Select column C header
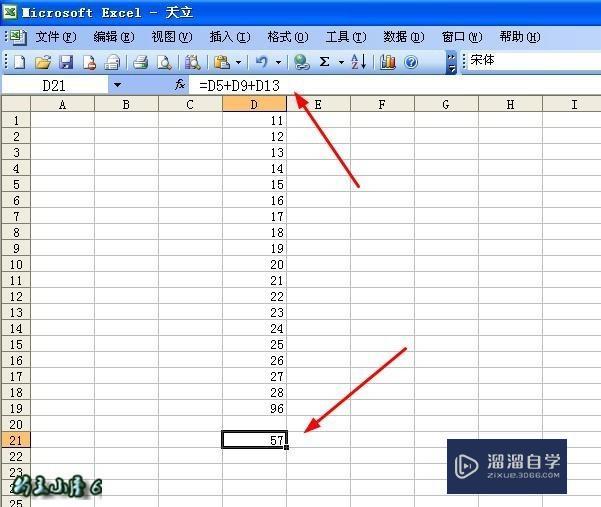Screen dimensions: 601x507 [x=190, y=104]
